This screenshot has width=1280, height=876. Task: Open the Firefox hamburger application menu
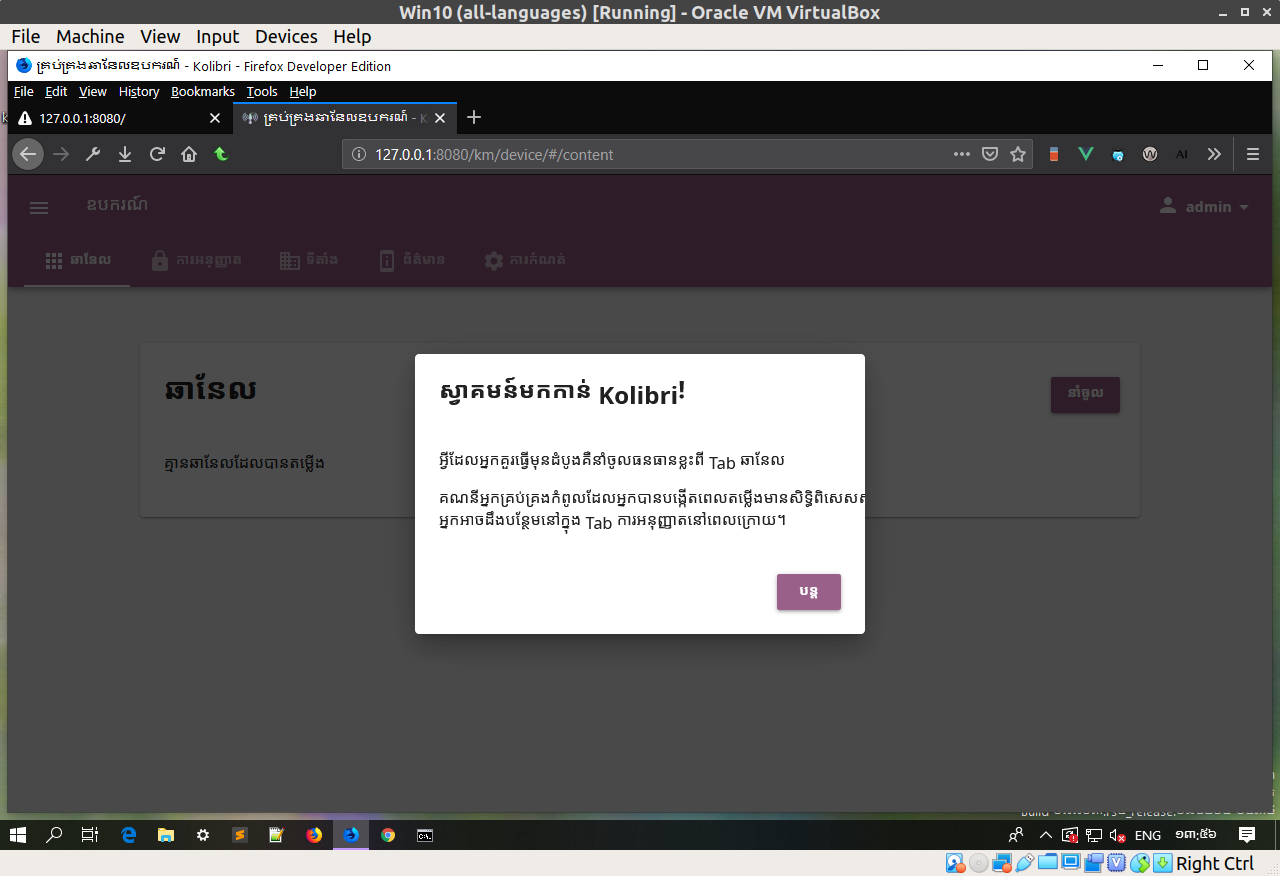(x=1253, y=154)
